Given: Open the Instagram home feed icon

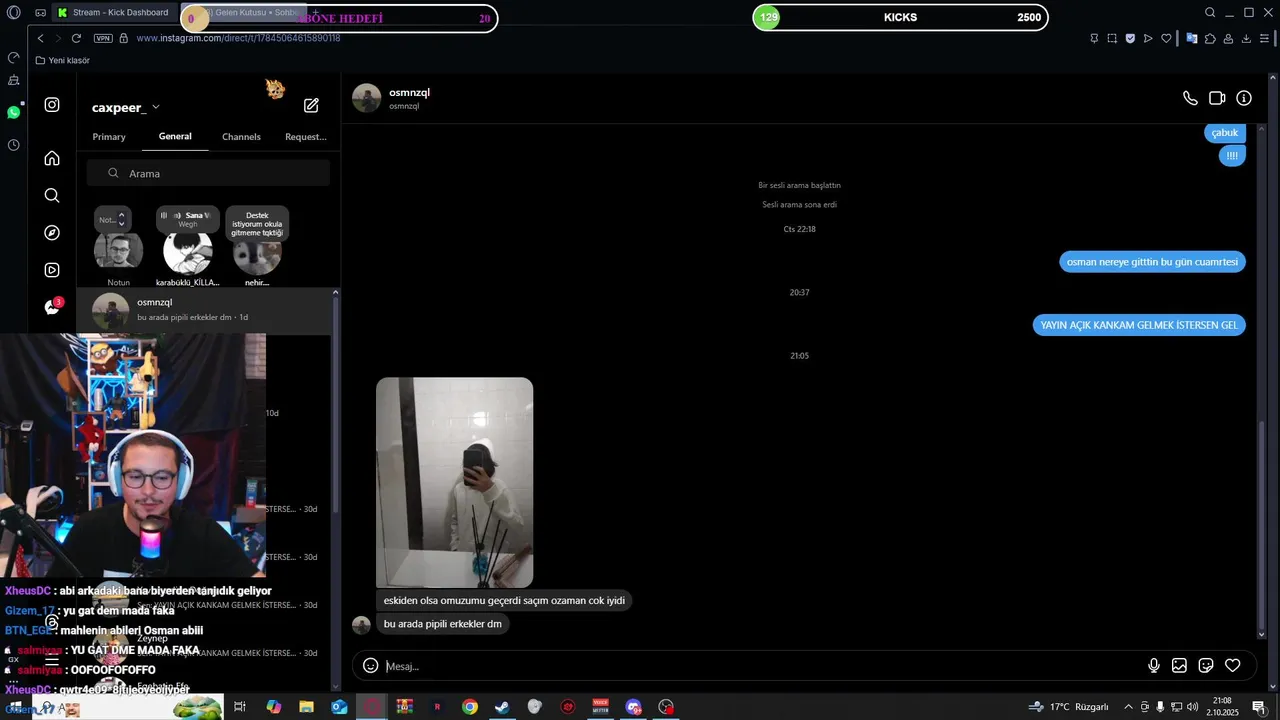Looking at the screenshot, I should (x=52, y=158).
